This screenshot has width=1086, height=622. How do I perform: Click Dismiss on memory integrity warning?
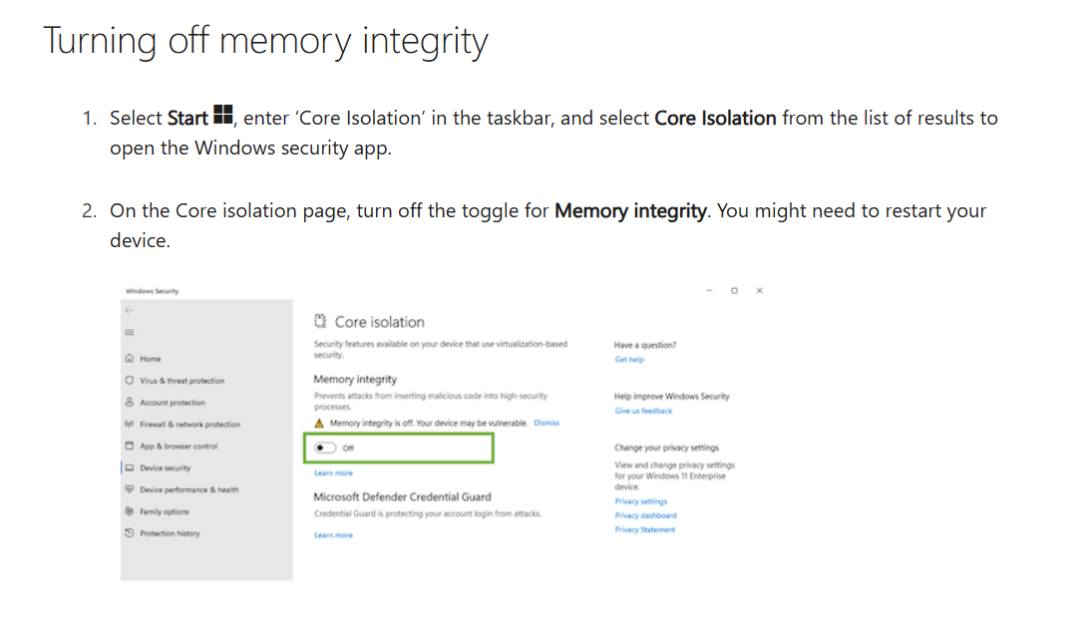(x=546, y=423)
